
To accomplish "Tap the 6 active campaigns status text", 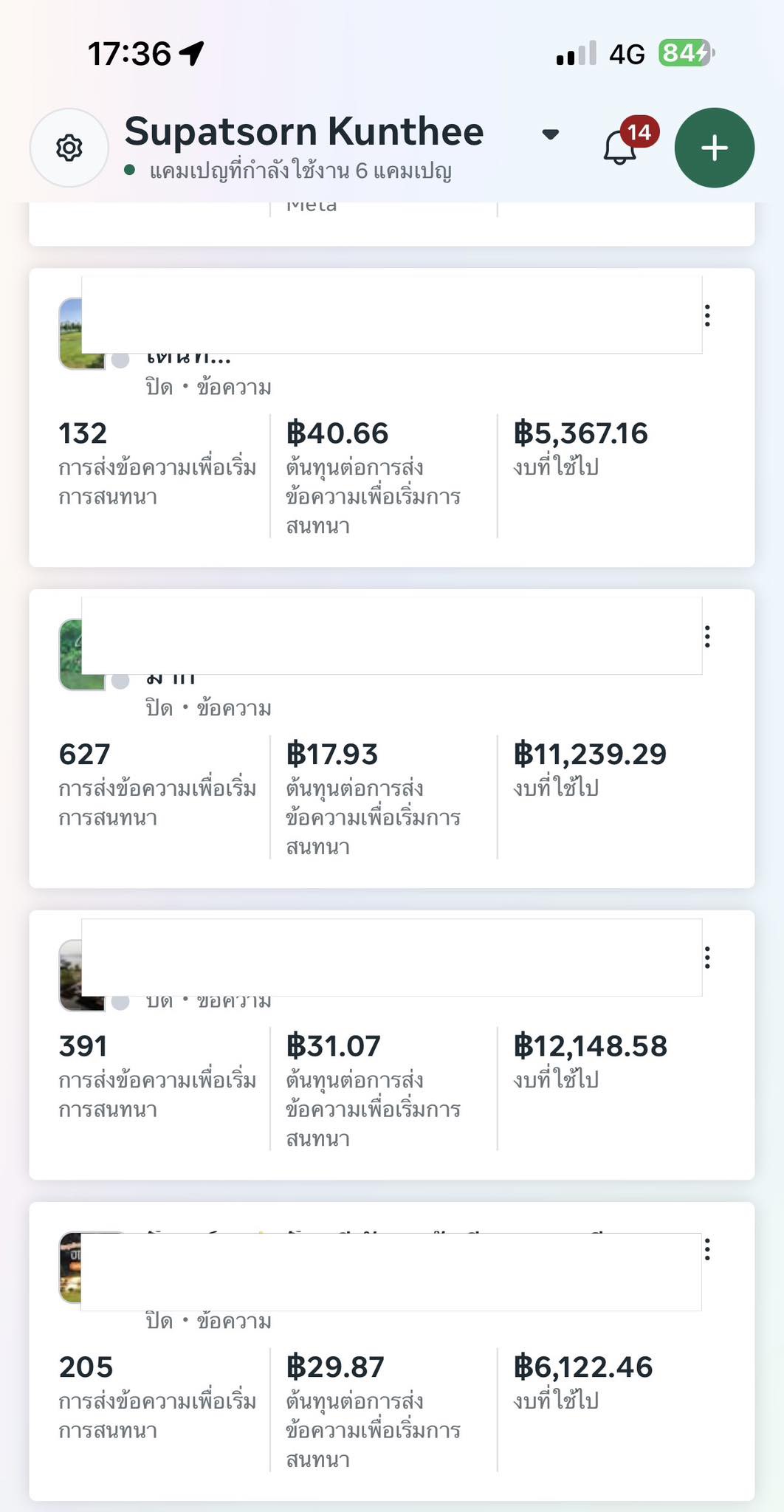I will 300,171.
